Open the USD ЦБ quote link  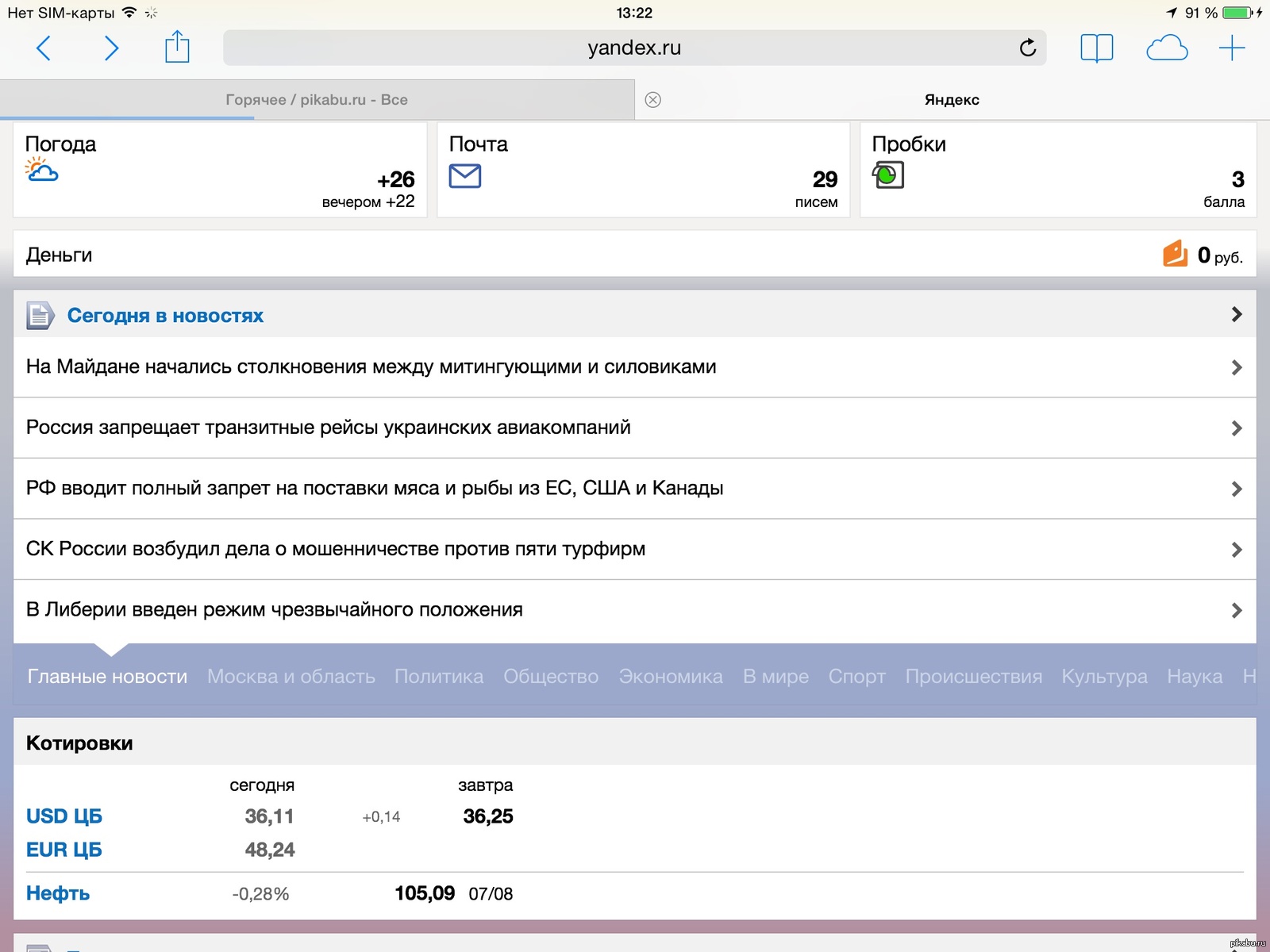coord(64,816)
